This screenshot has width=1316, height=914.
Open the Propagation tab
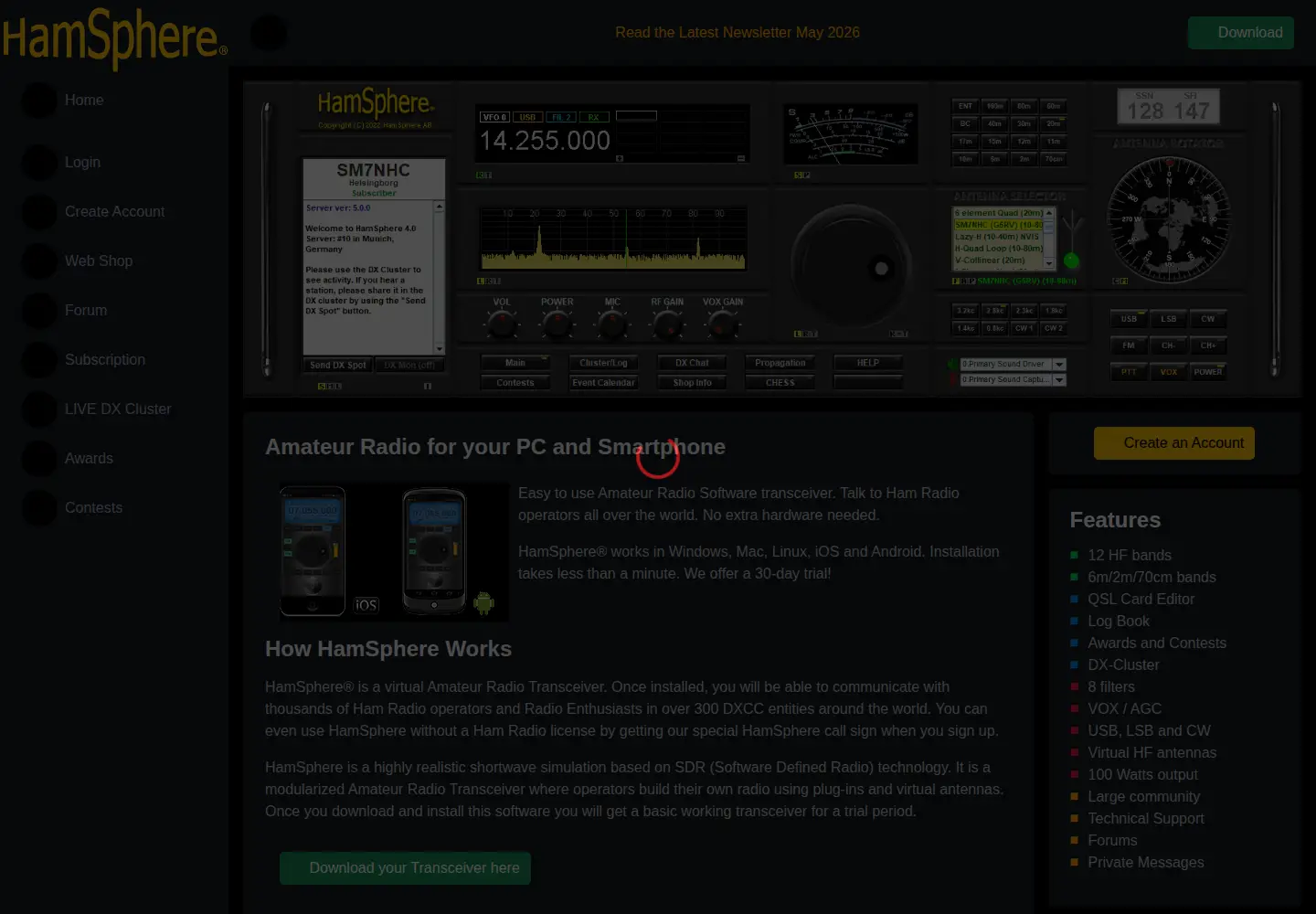[x=780, y=363]
